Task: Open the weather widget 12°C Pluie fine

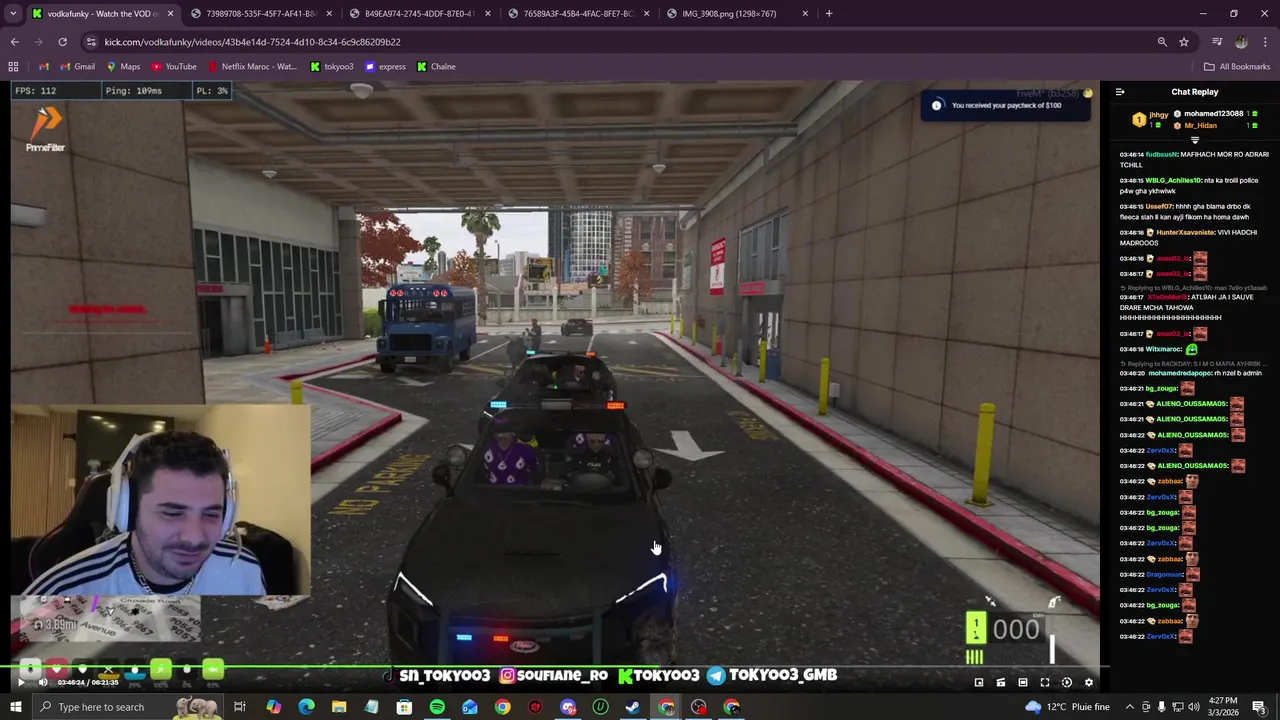Action: point(1068,707)
